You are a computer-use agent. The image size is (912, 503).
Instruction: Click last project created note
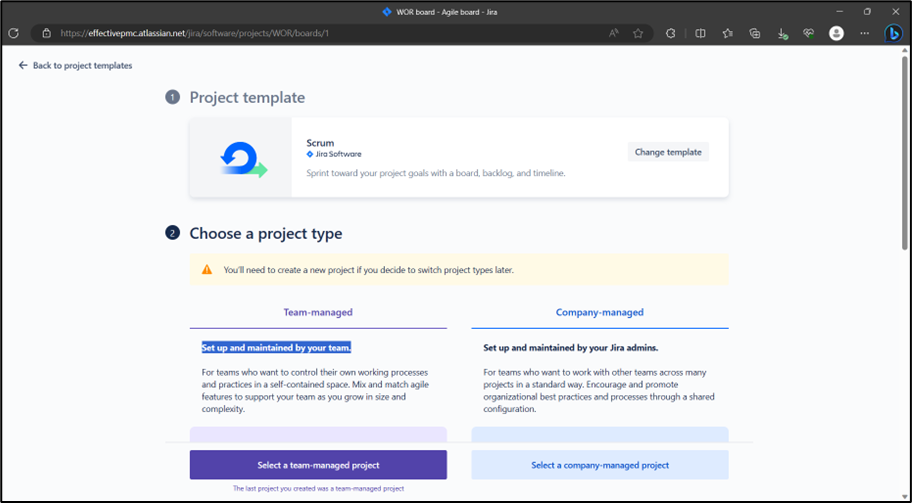click(318, 488)
